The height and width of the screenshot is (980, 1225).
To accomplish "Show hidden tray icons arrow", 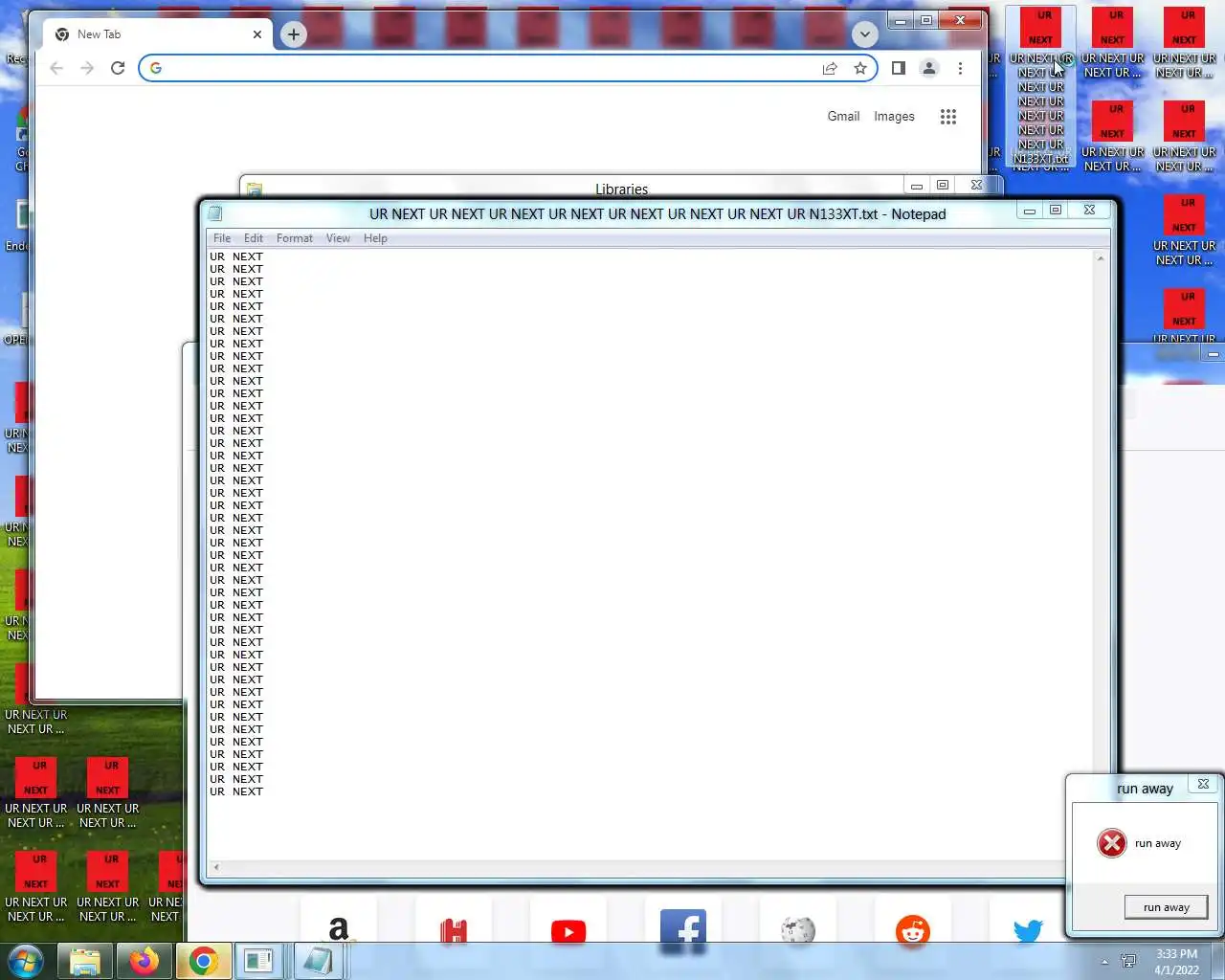I will (1104, 962).
